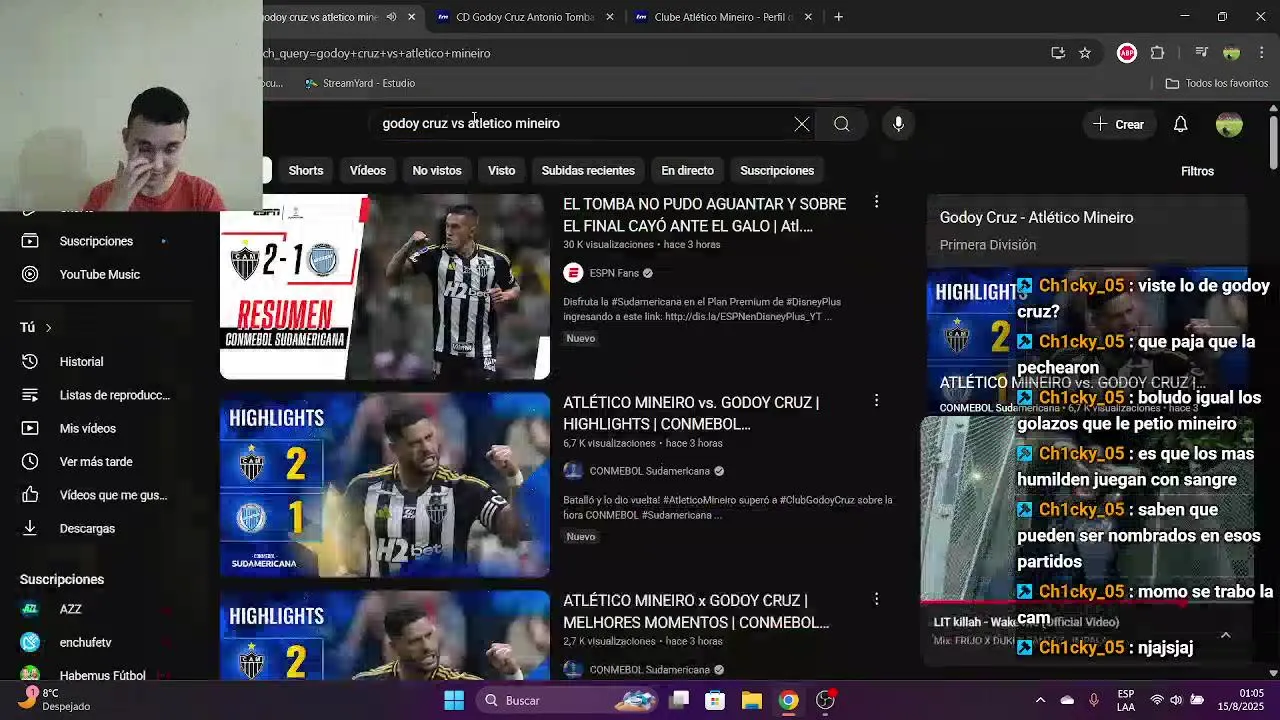Close the Clube Atlético Mineiro tab
This screenshot has width=1280, height=720.
point(808,17)
